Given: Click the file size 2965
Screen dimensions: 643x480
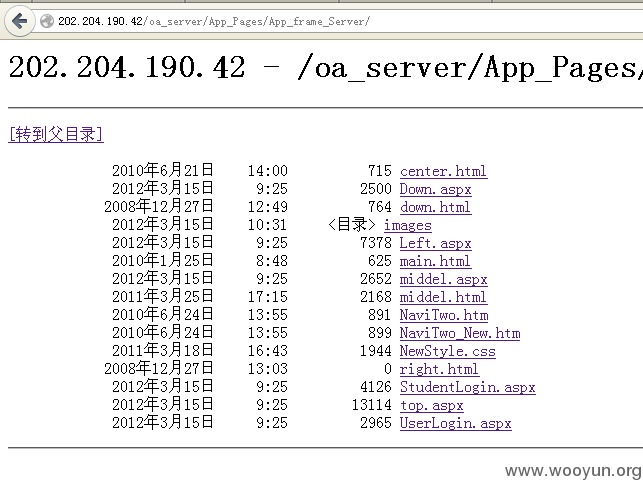Looking at the screenshot, I should click(376, 423).
